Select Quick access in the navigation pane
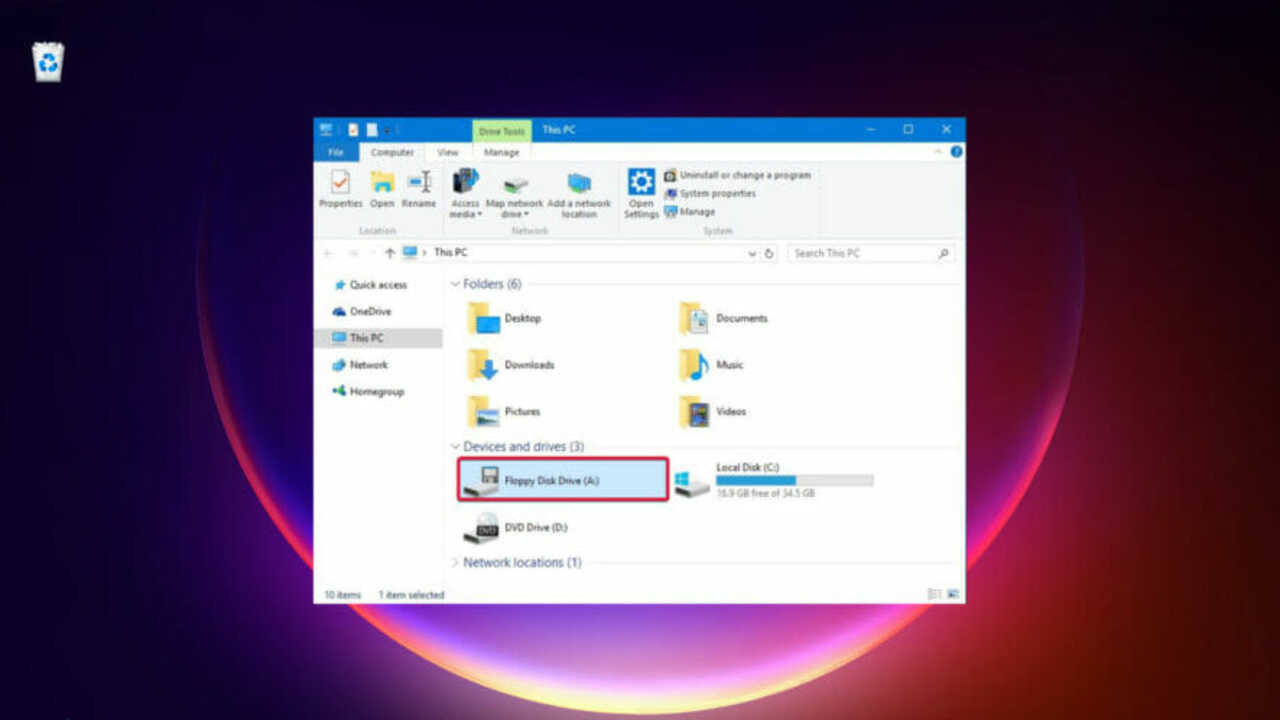 378,285
